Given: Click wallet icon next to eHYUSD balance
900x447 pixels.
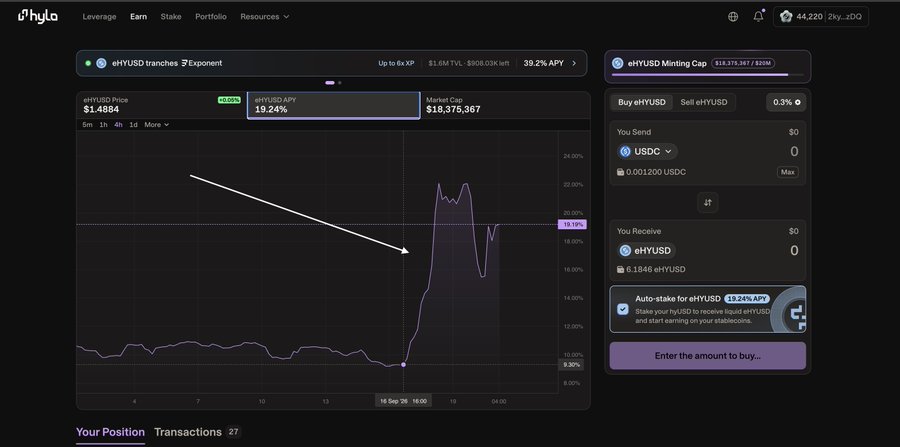Looking at the screenshot, I should click(x=620, y=269).
